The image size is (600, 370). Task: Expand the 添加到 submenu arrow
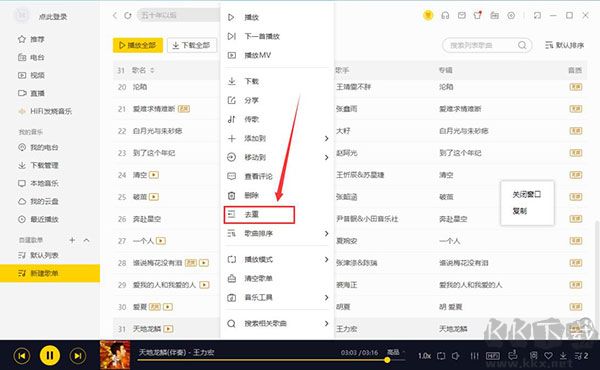pyautogui.click(x=326, y=139)
